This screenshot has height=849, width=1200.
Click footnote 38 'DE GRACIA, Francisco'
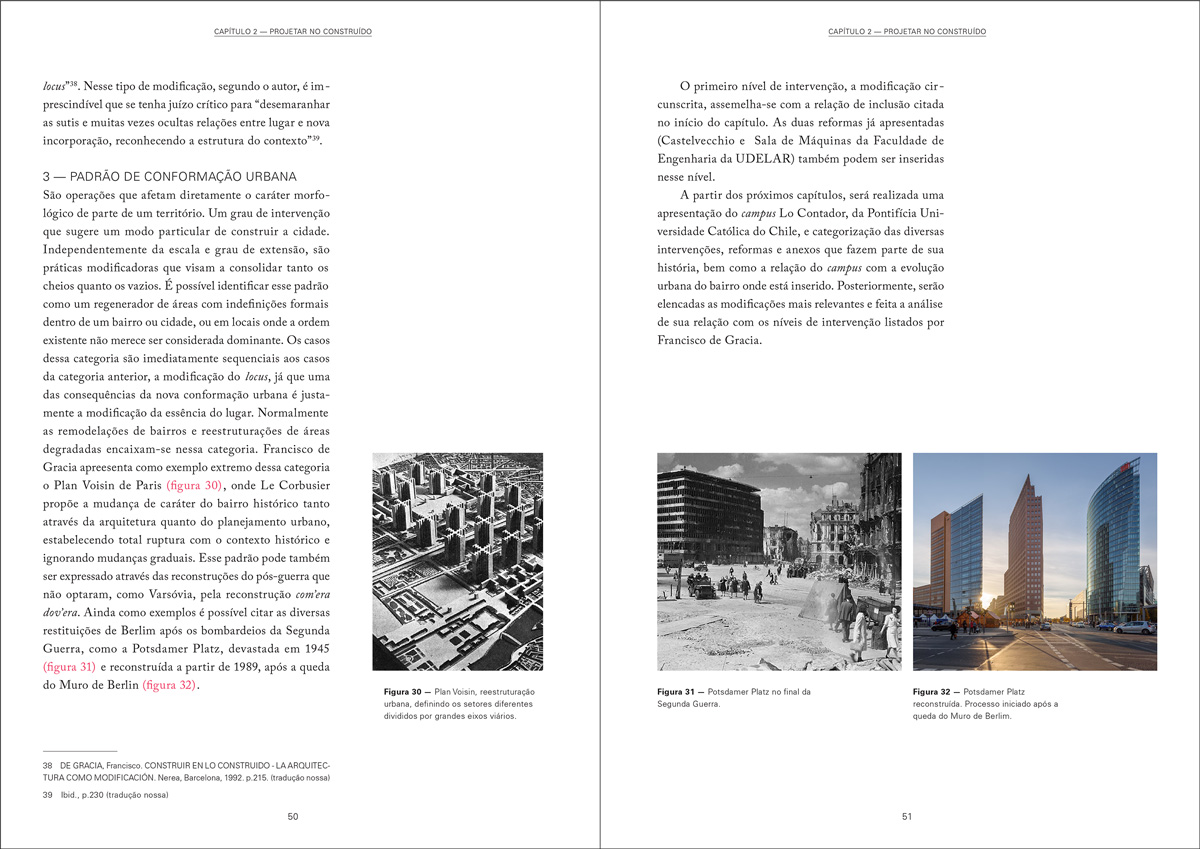pos(99,765)
